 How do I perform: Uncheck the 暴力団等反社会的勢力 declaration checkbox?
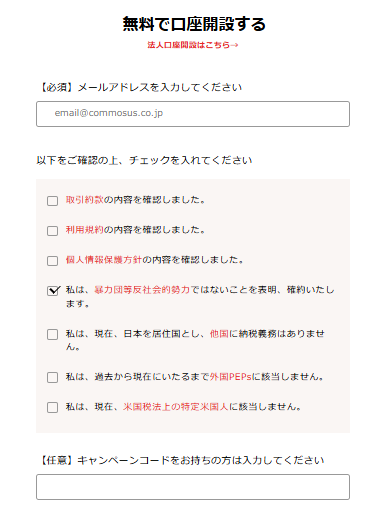[x=53, y=291]
